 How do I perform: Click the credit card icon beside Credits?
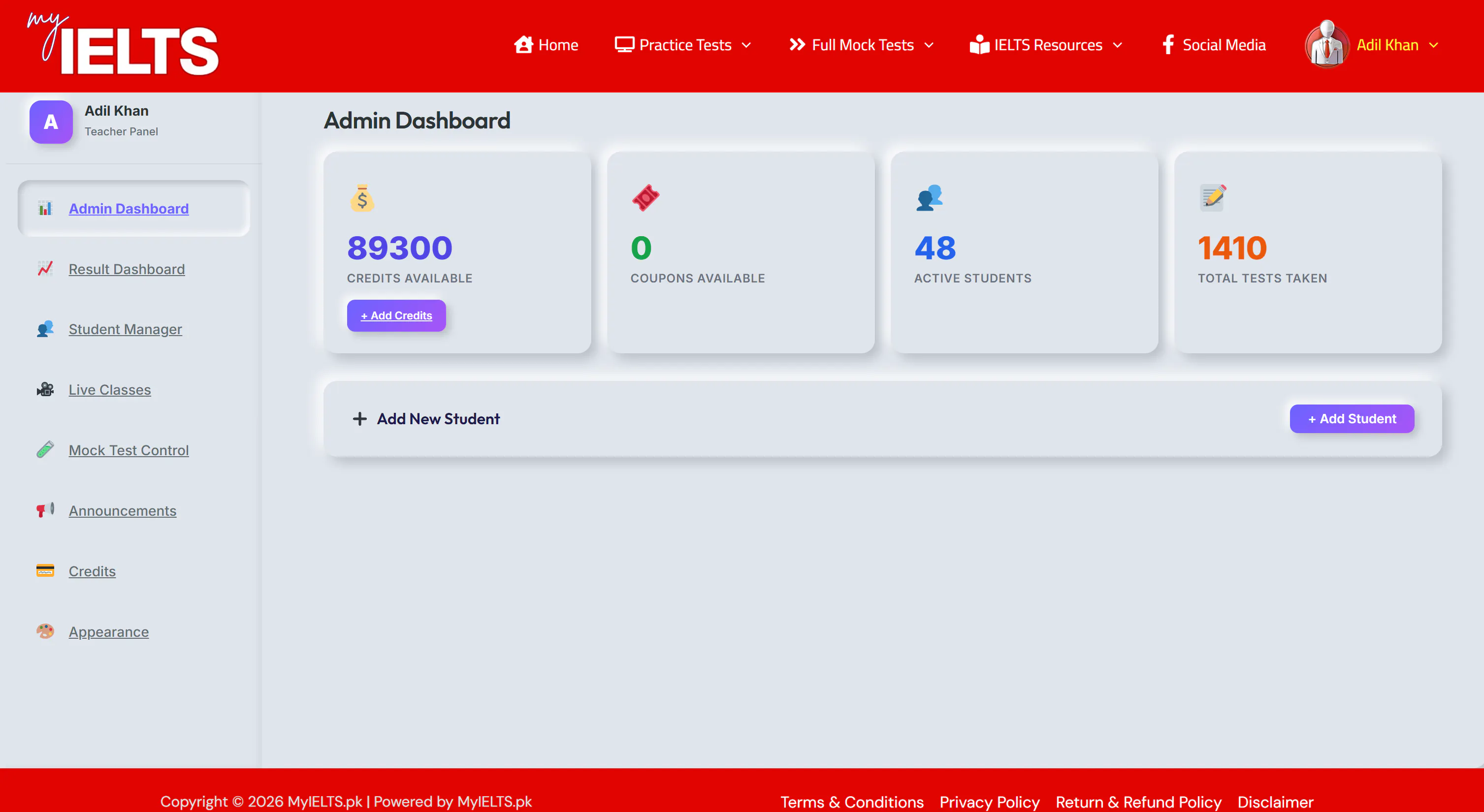(45, 571)
